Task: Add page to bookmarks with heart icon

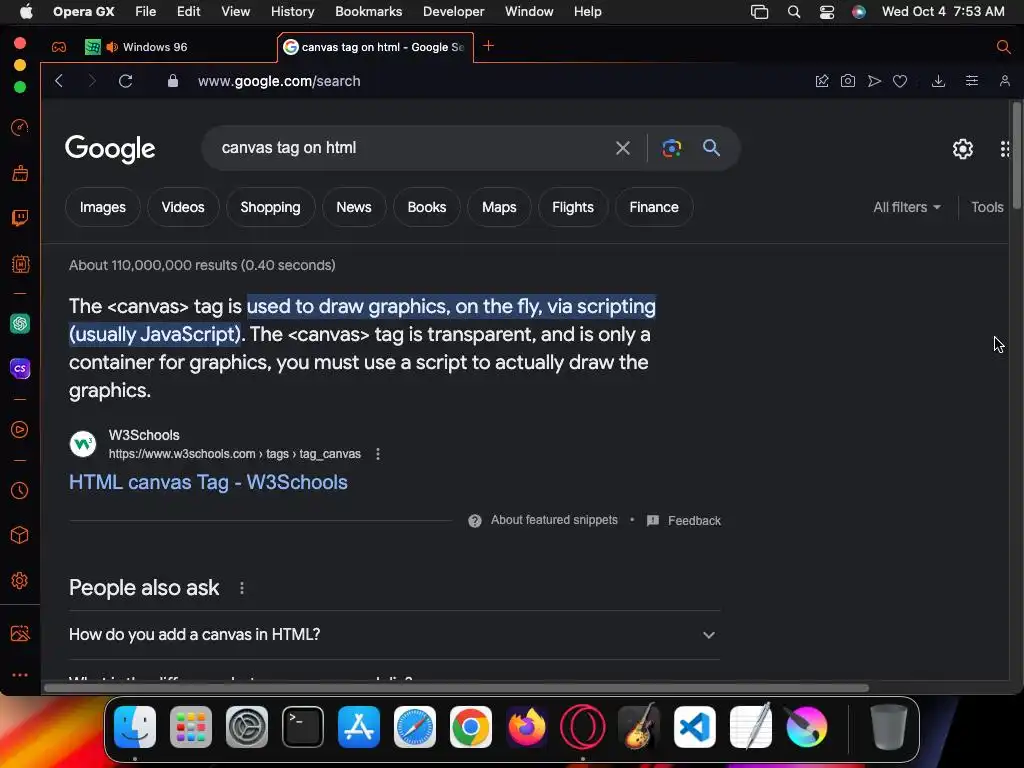Action: coord(900,81)
